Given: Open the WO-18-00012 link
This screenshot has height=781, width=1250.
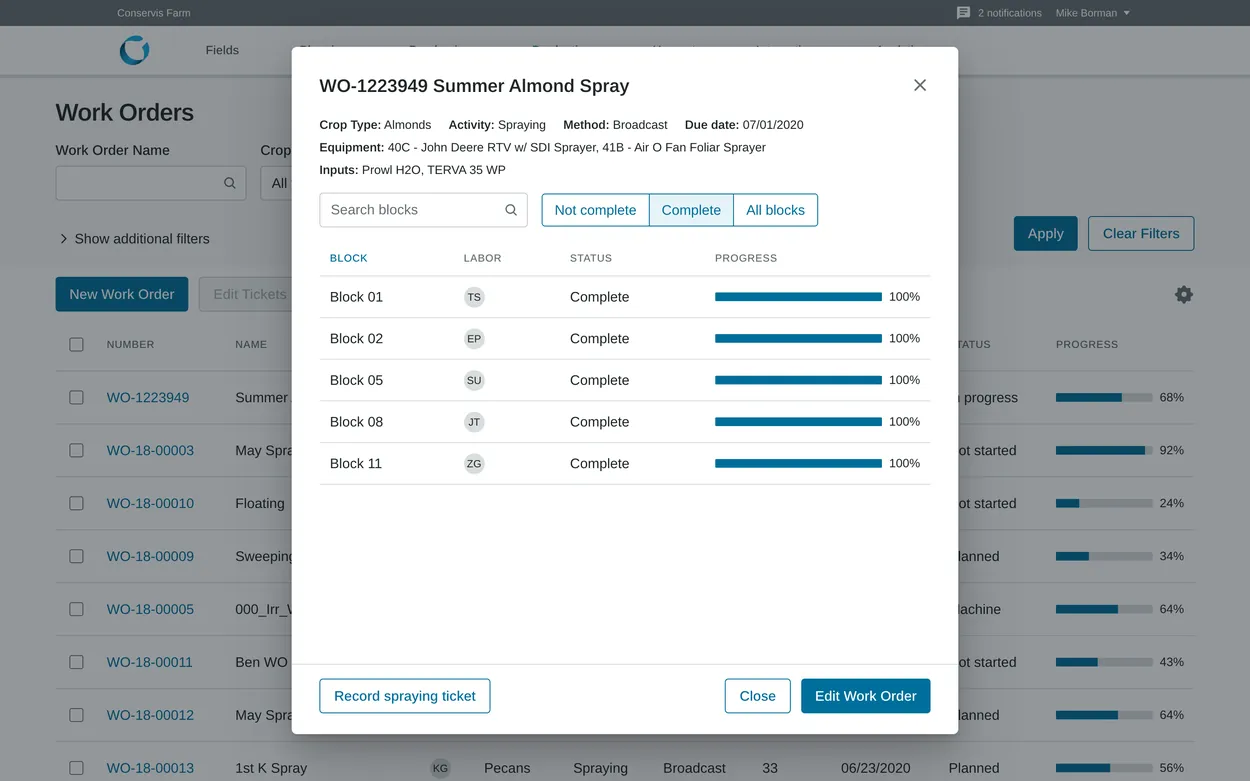Looking at the screenshot, I should (150, 715).
